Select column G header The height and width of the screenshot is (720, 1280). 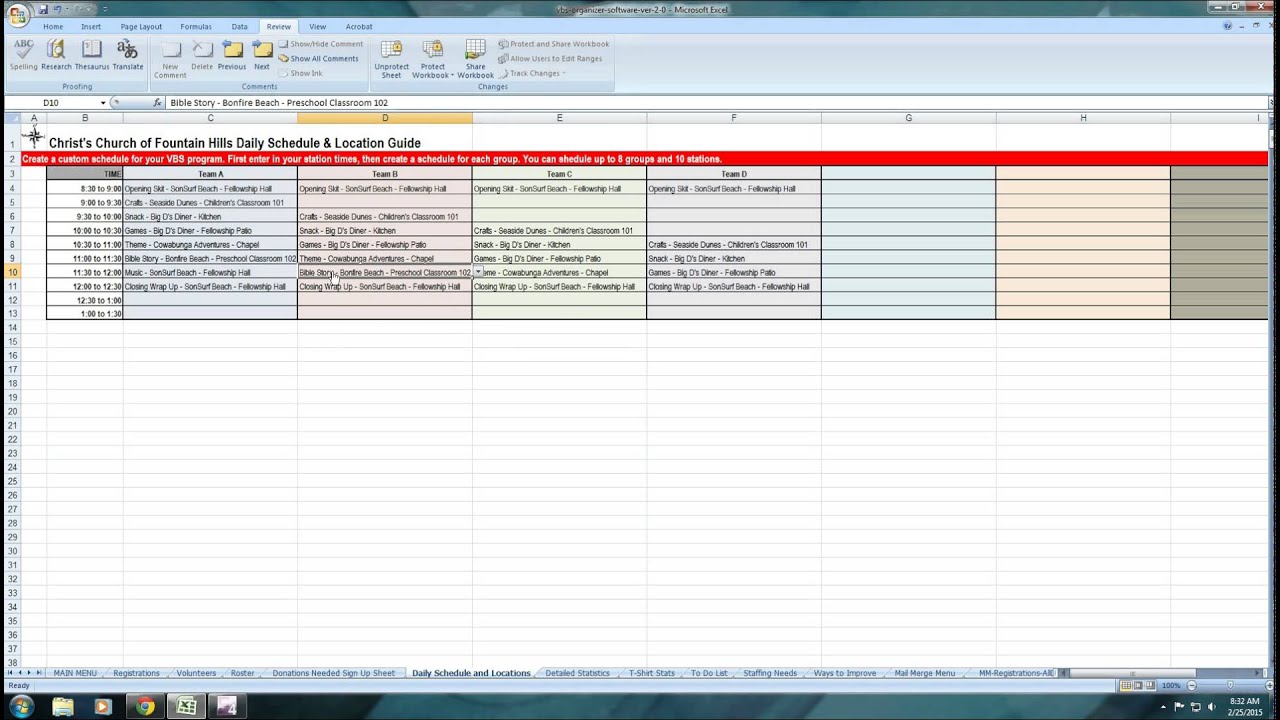coord(908,118)
